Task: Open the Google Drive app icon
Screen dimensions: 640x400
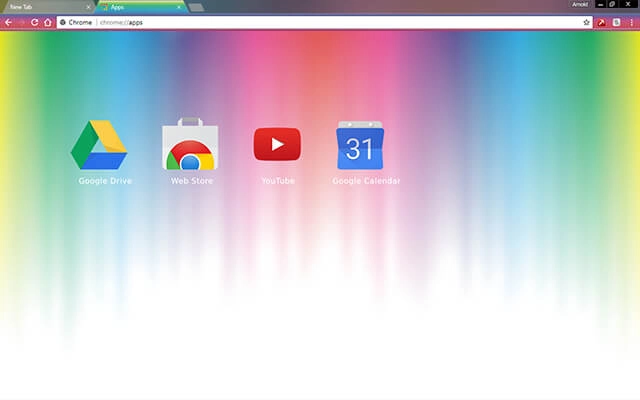Action: 99,145
